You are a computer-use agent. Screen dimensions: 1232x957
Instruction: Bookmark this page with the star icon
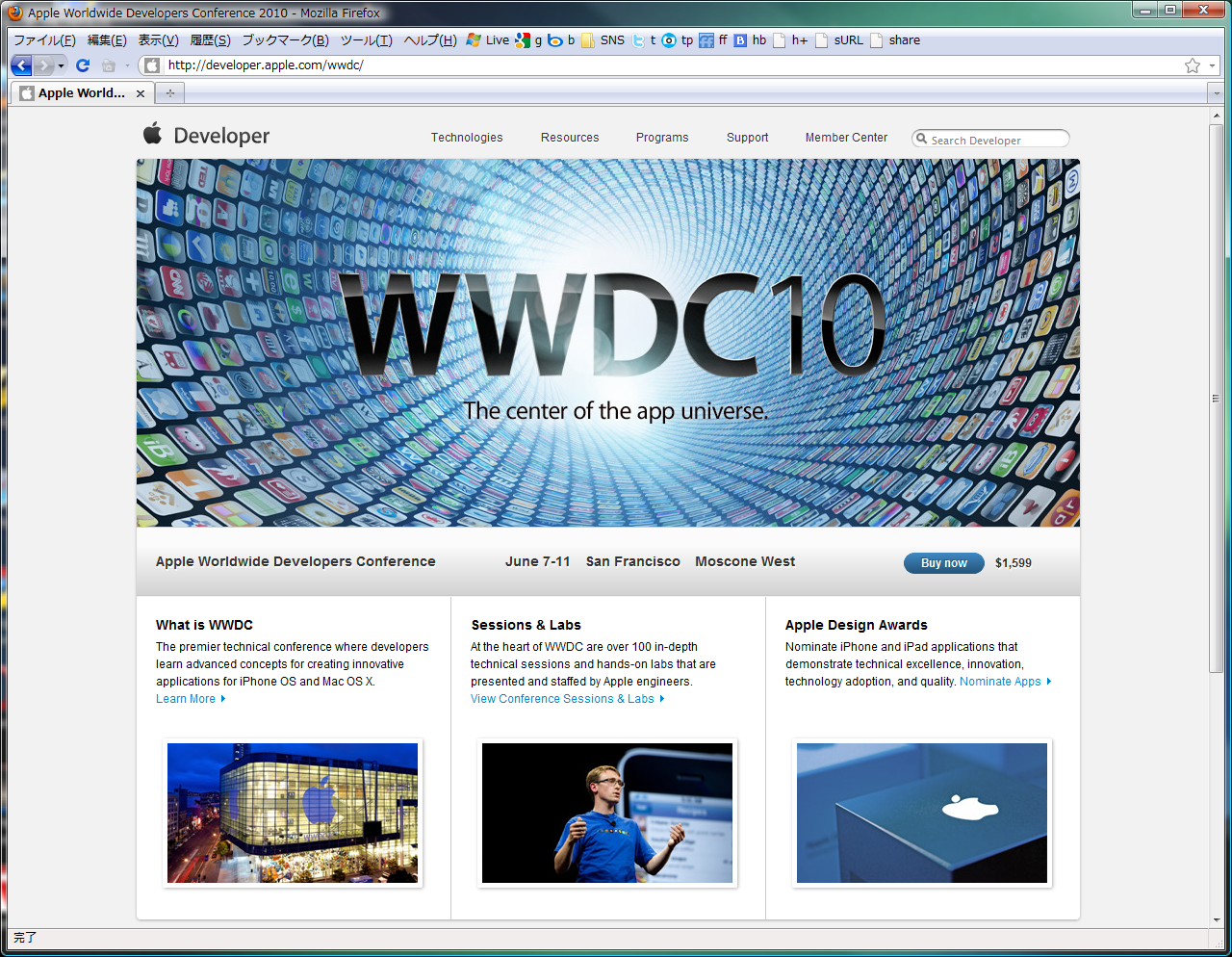click(1193, 65)
